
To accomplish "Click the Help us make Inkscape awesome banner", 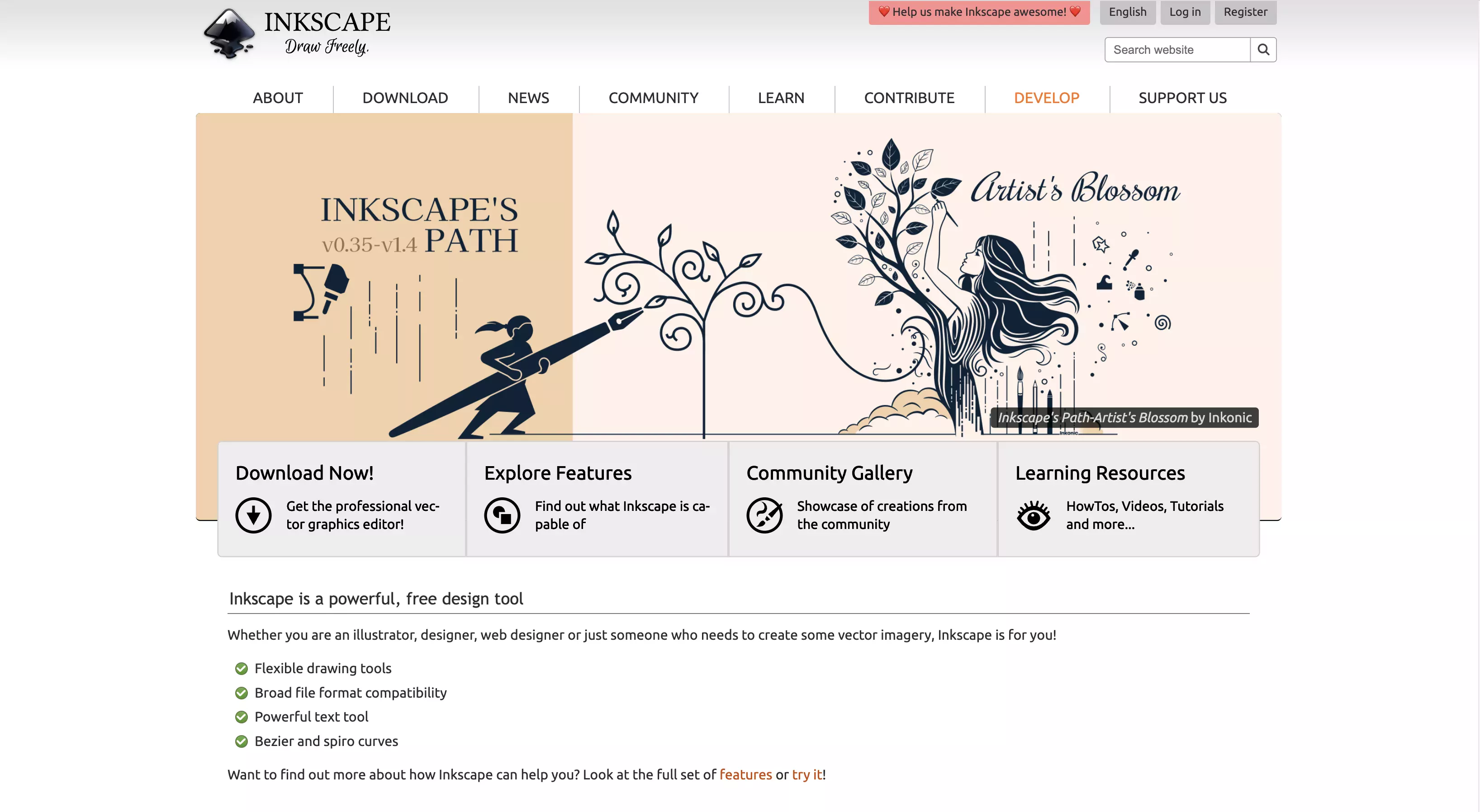I will tap(978, 11).
